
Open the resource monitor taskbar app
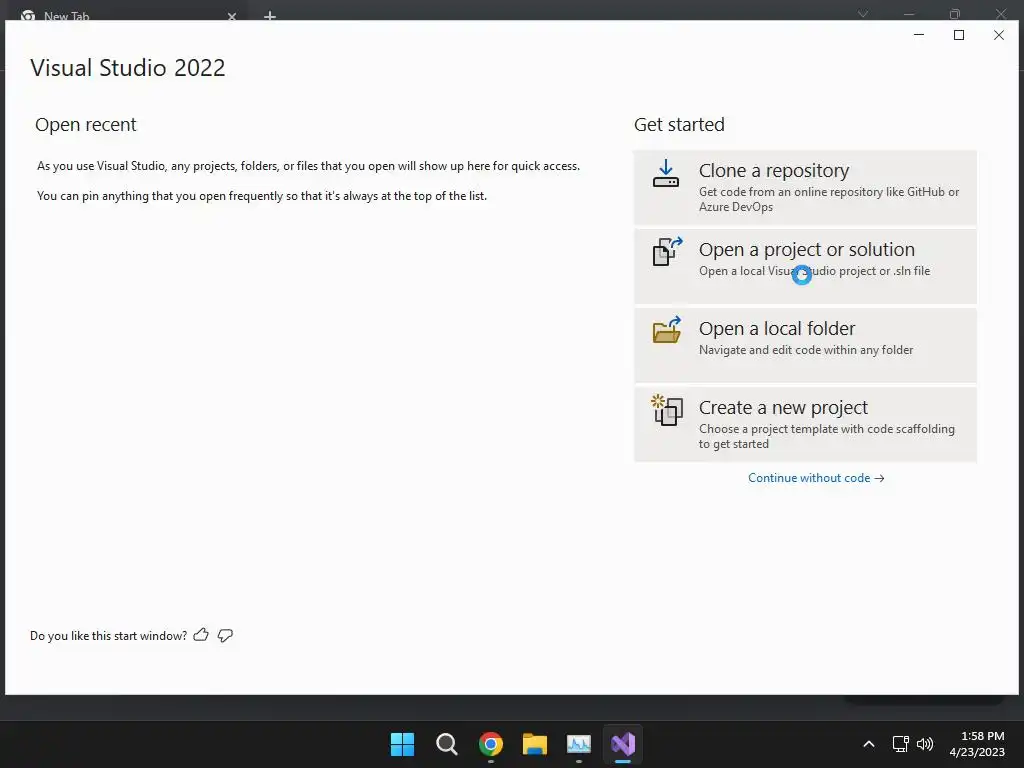pos(579,744)
